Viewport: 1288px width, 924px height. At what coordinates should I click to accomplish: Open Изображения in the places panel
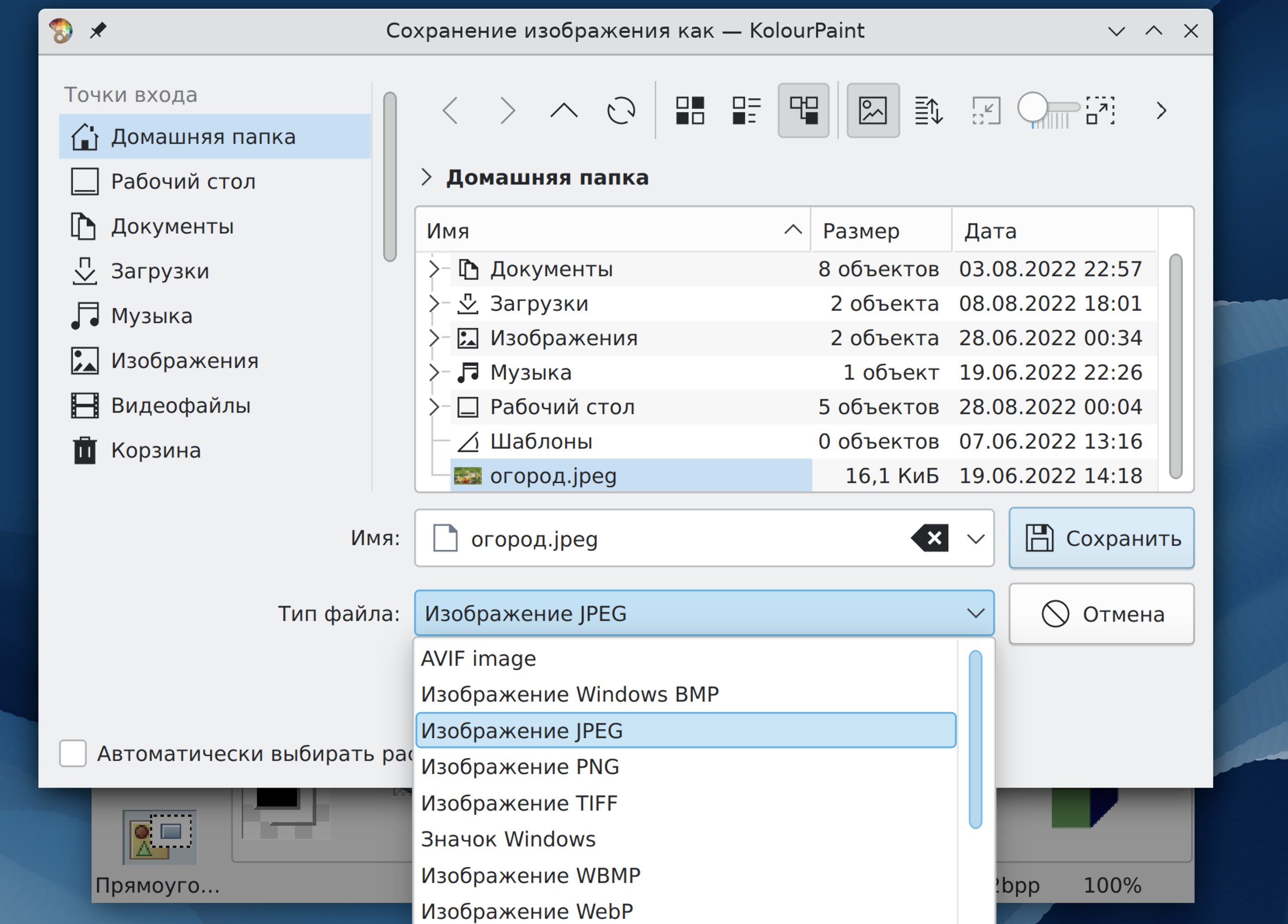coord(215,361)
